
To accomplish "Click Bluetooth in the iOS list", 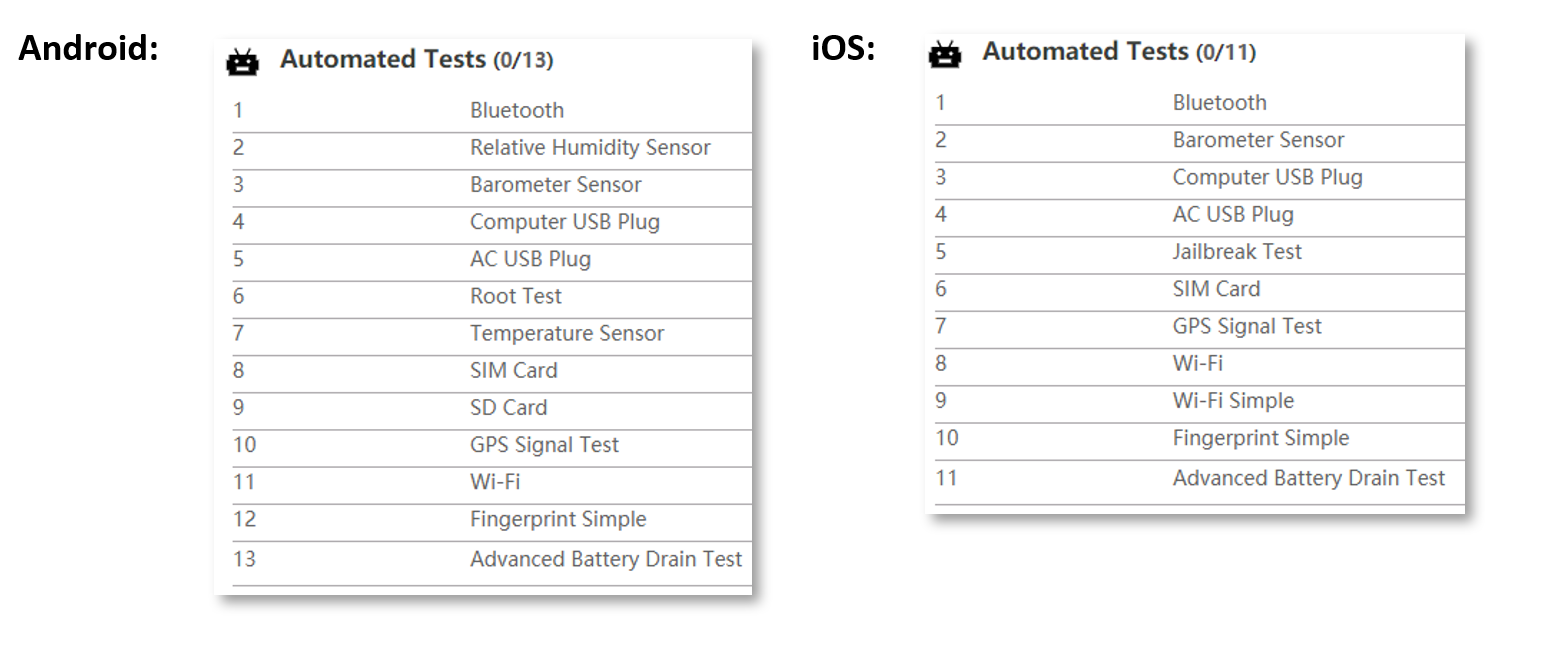I will click(x=1219, y=103).
